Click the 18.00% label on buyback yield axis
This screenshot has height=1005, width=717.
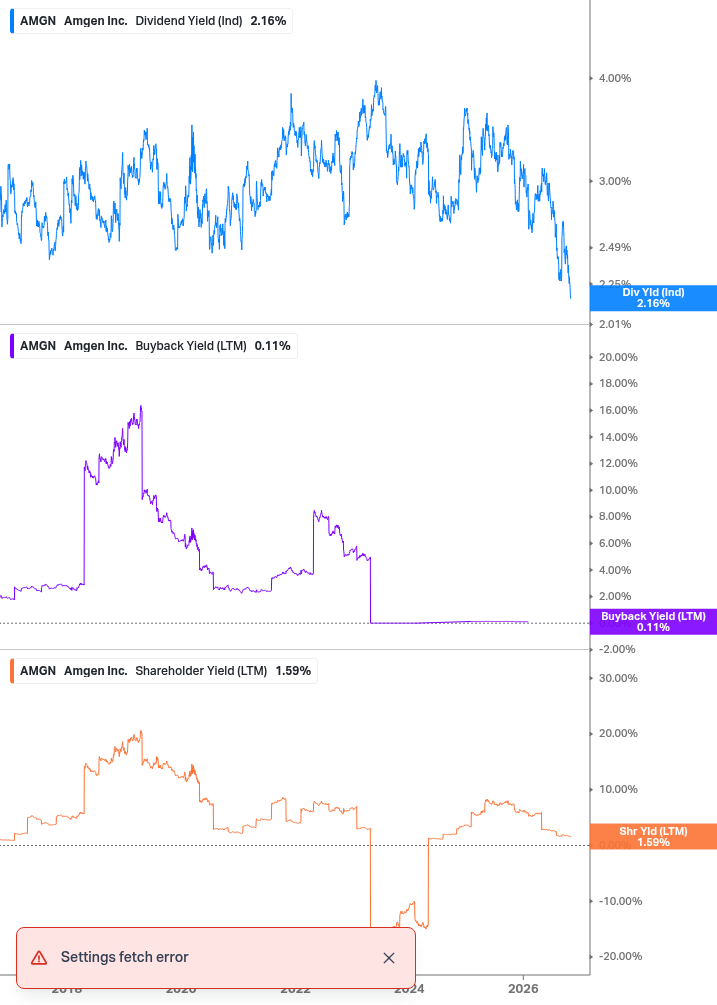coord(618,383)
